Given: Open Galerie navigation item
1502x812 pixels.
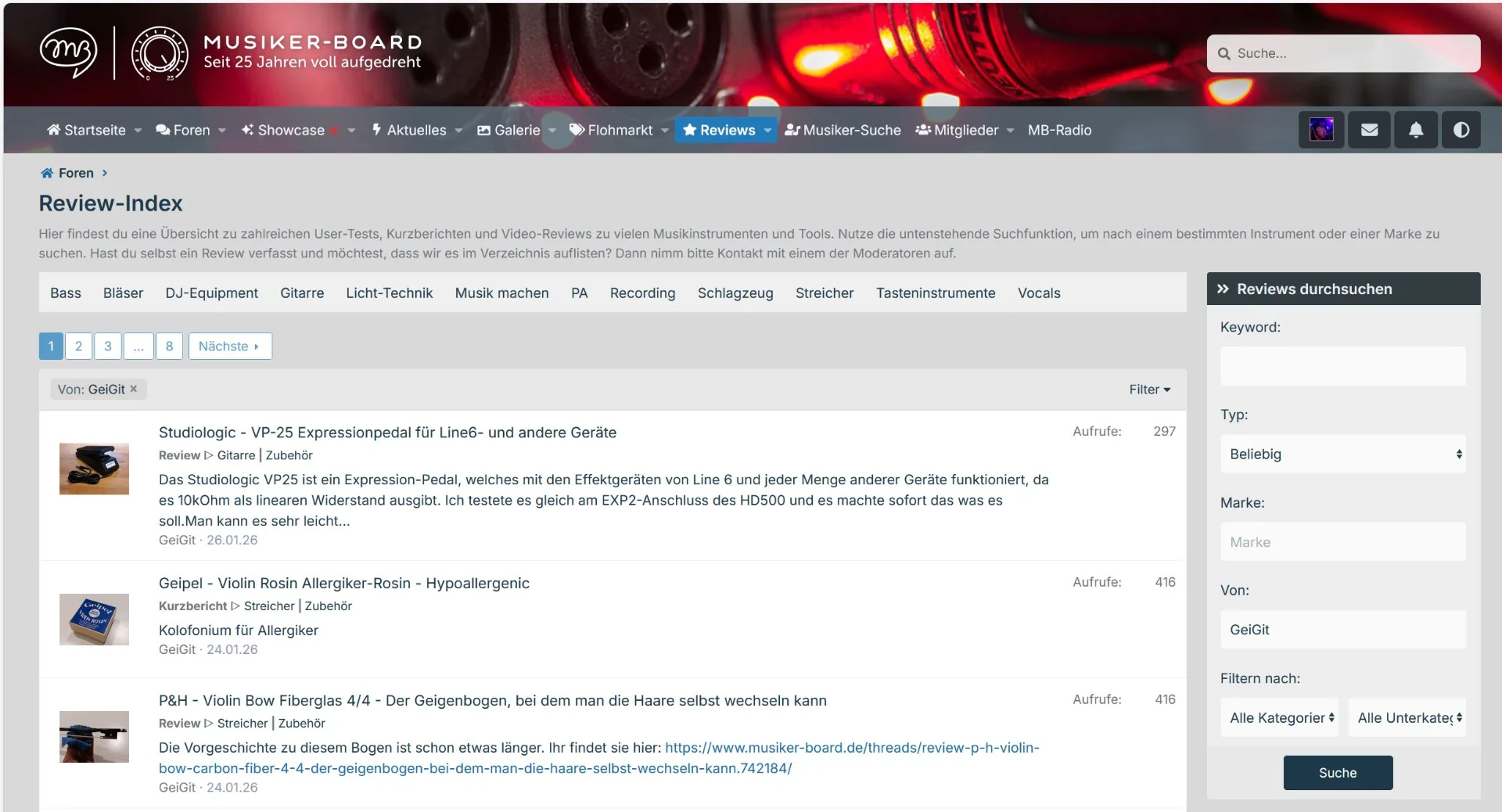Looking at the screenshot, I should [x=508, y=130].
